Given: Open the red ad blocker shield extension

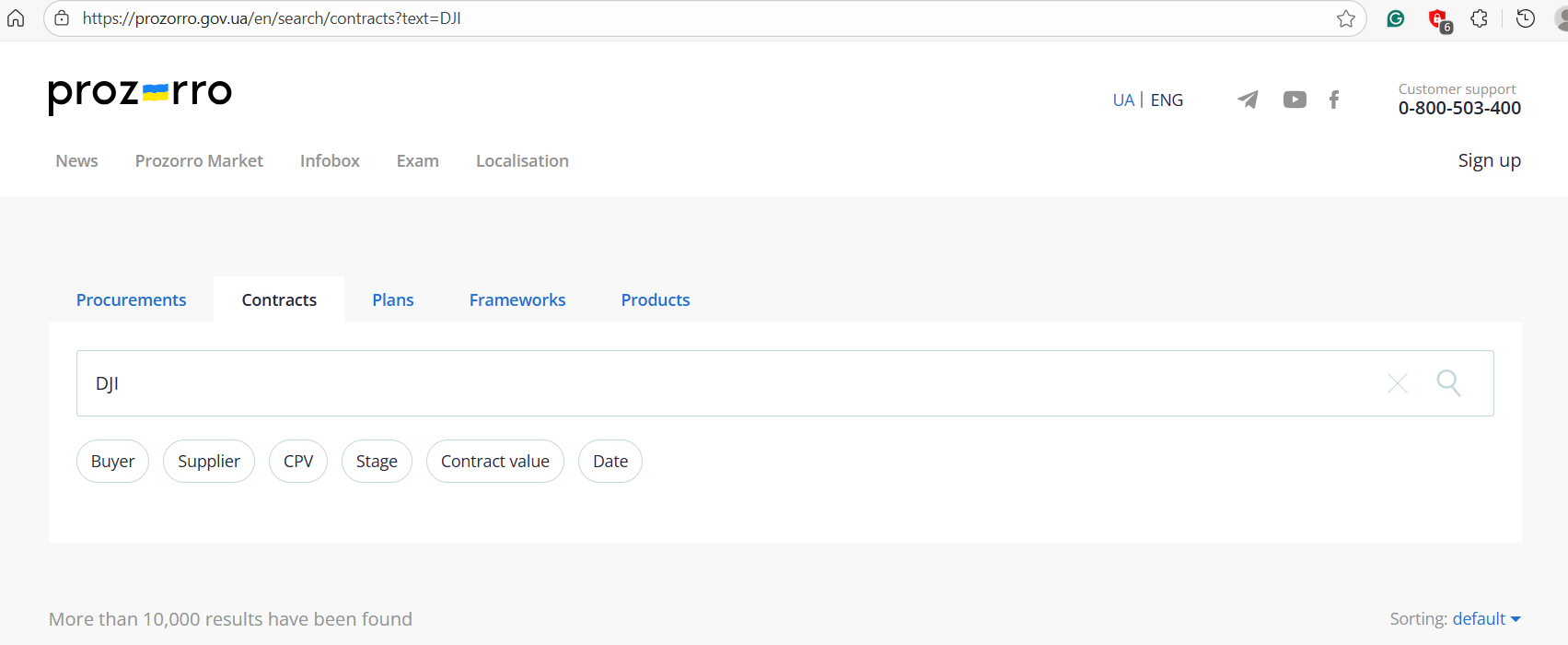Looking at the screenshot, I should click(x=1439, y=19).
